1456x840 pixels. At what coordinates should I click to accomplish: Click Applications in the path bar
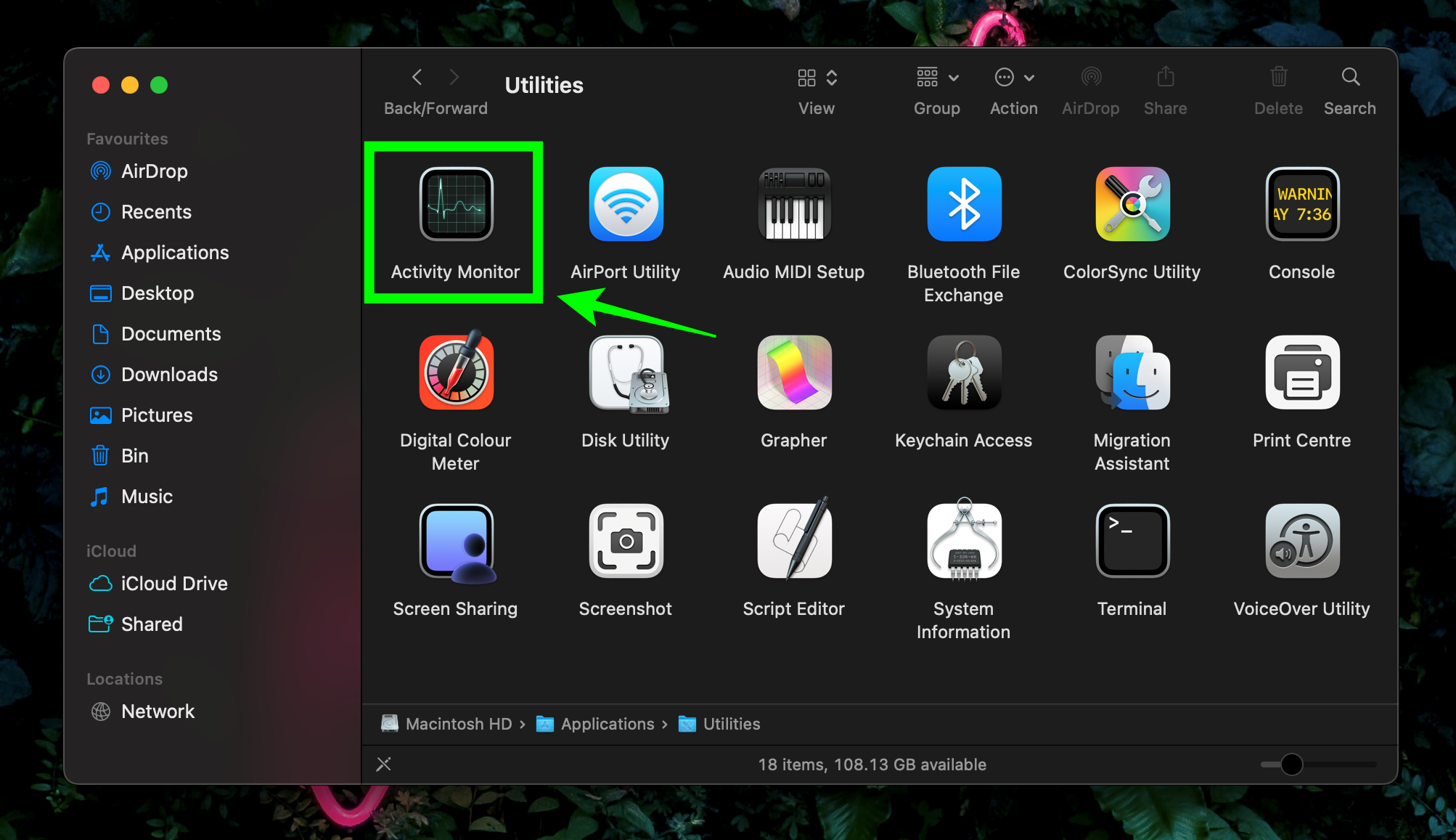(x=595, y=724)
